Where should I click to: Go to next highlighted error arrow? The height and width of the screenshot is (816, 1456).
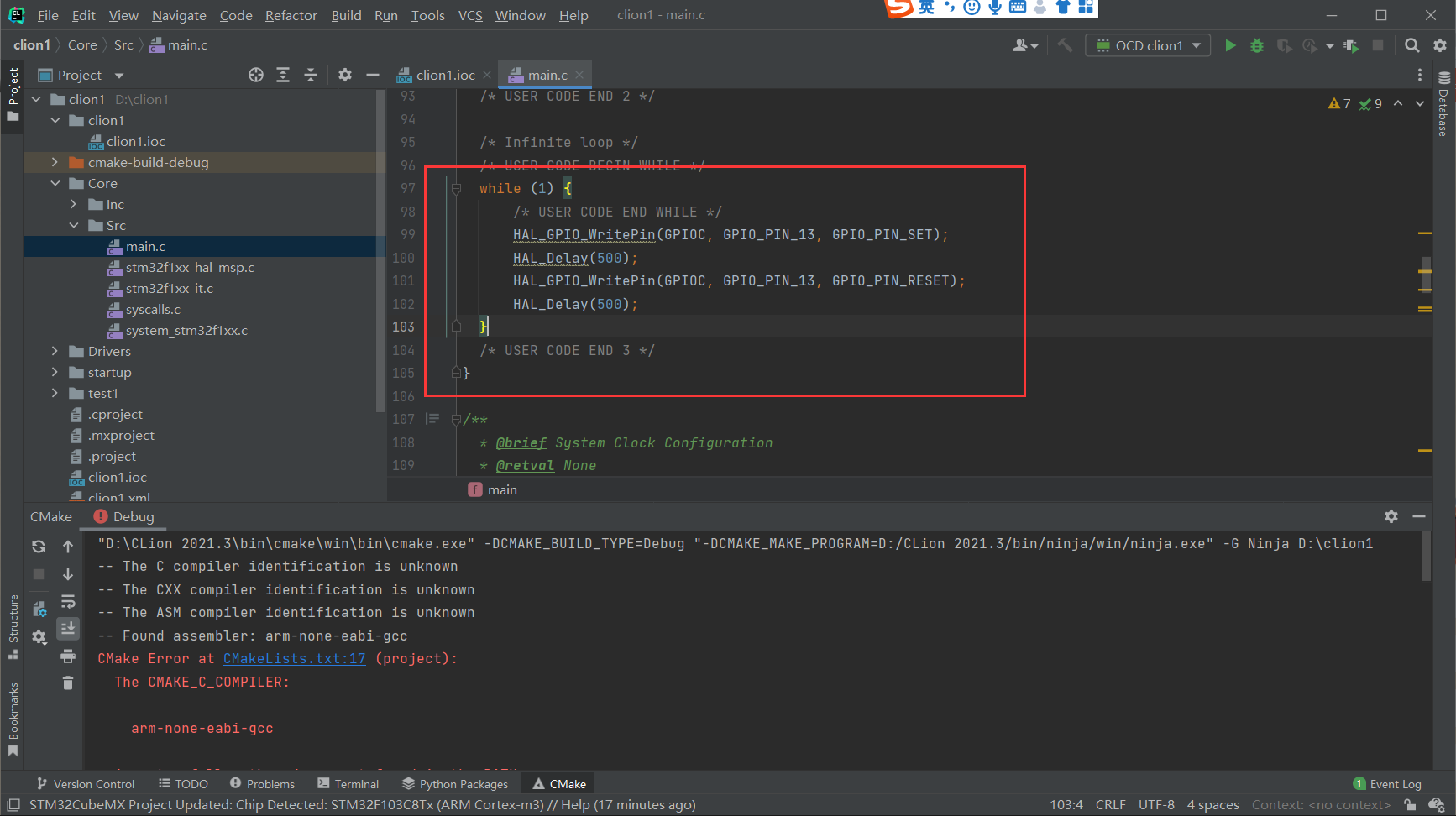[1420, 103]
